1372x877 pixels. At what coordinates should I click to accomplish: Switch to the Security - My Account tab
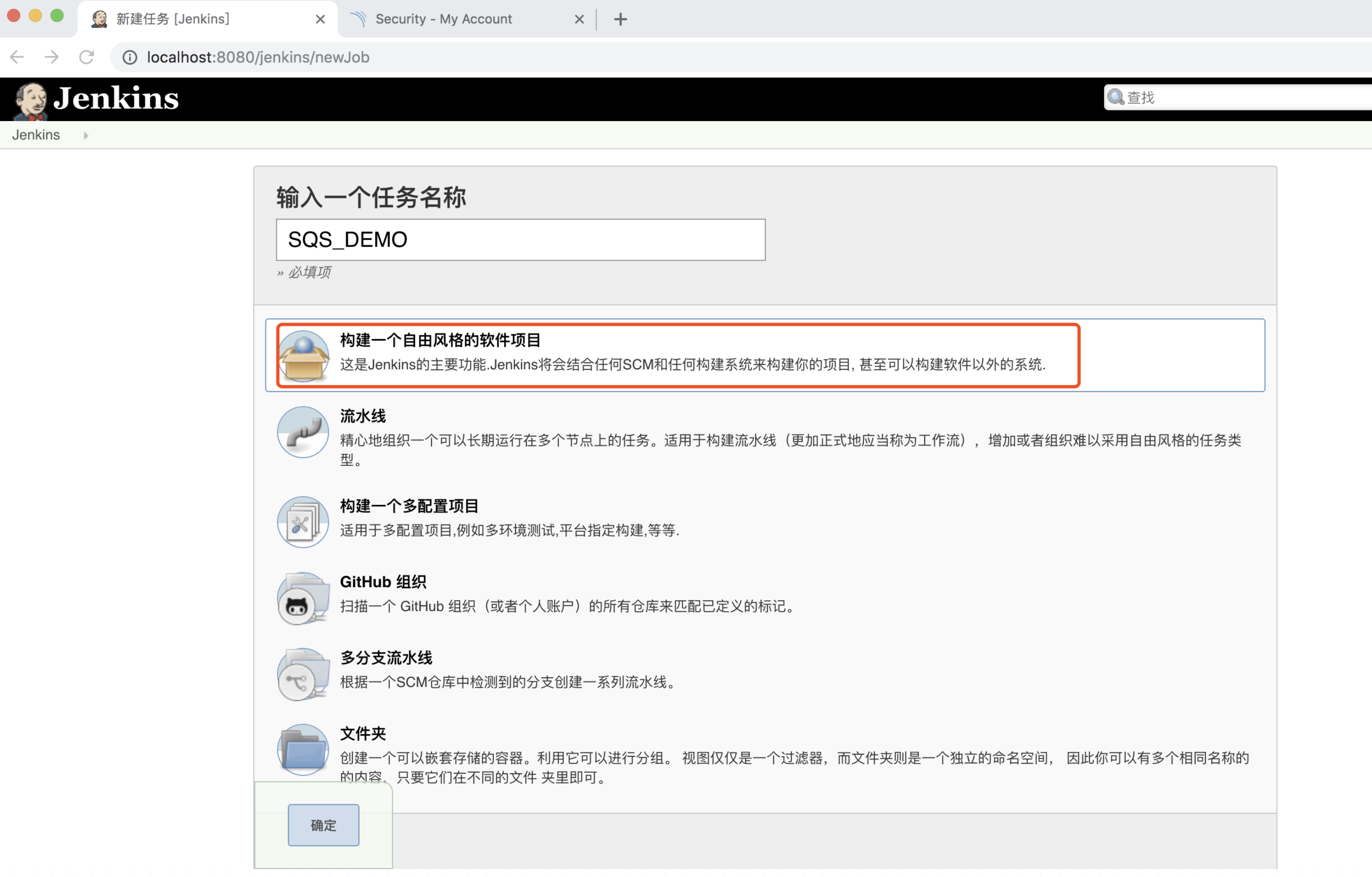point(467,19)
